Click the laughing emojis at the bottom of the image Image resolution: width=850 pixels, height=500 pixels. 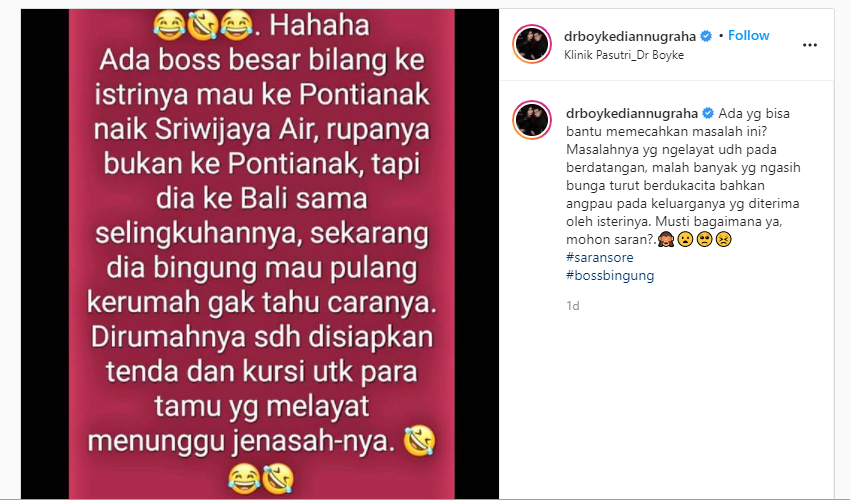tap(261, 478)
